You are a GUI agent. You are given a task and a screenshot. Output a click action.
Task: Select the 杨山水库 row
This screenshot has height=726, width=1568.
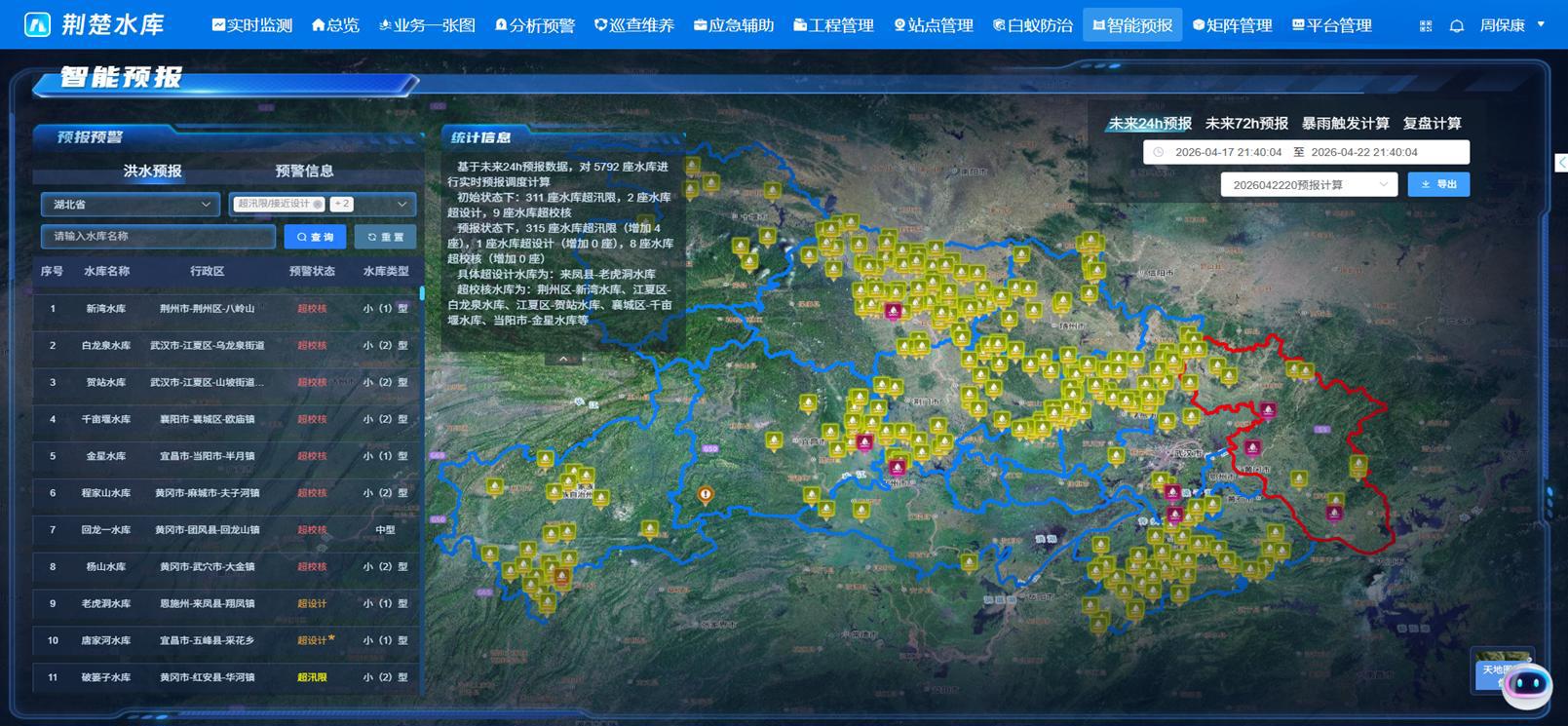(226, 567)
